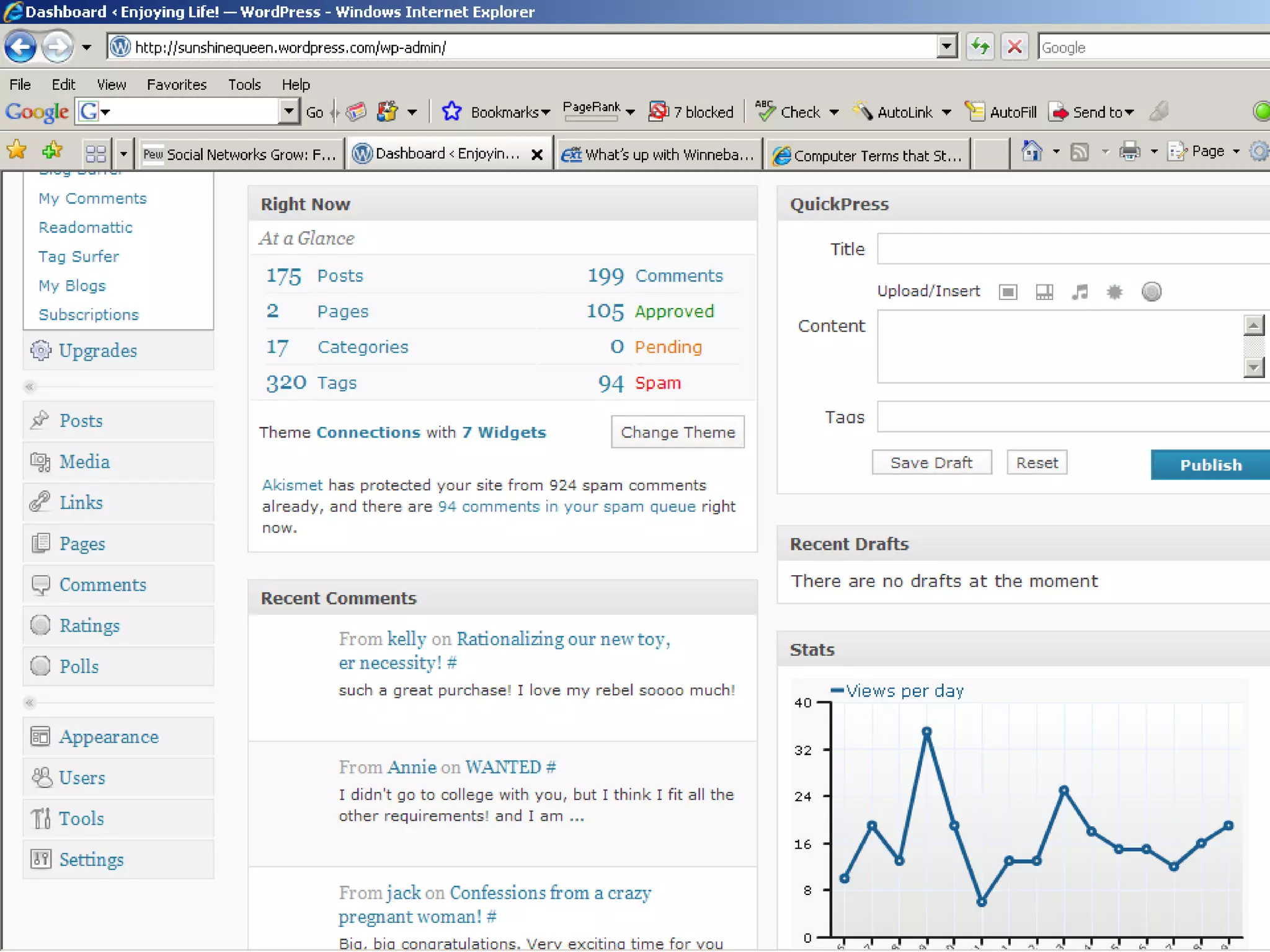Click into the QuickPress Title field

[x=1073, y=249]
